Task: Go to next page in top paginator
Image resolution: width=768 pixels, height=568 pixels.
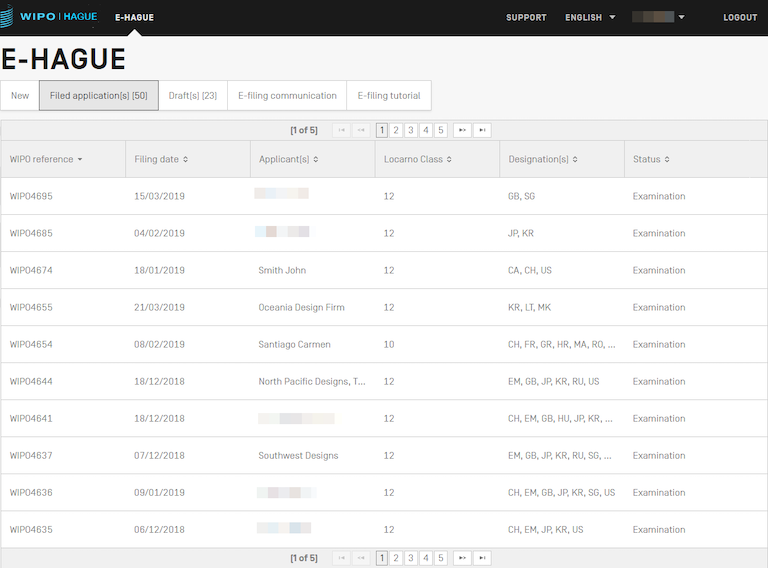Action: click(x=462, y=130)
